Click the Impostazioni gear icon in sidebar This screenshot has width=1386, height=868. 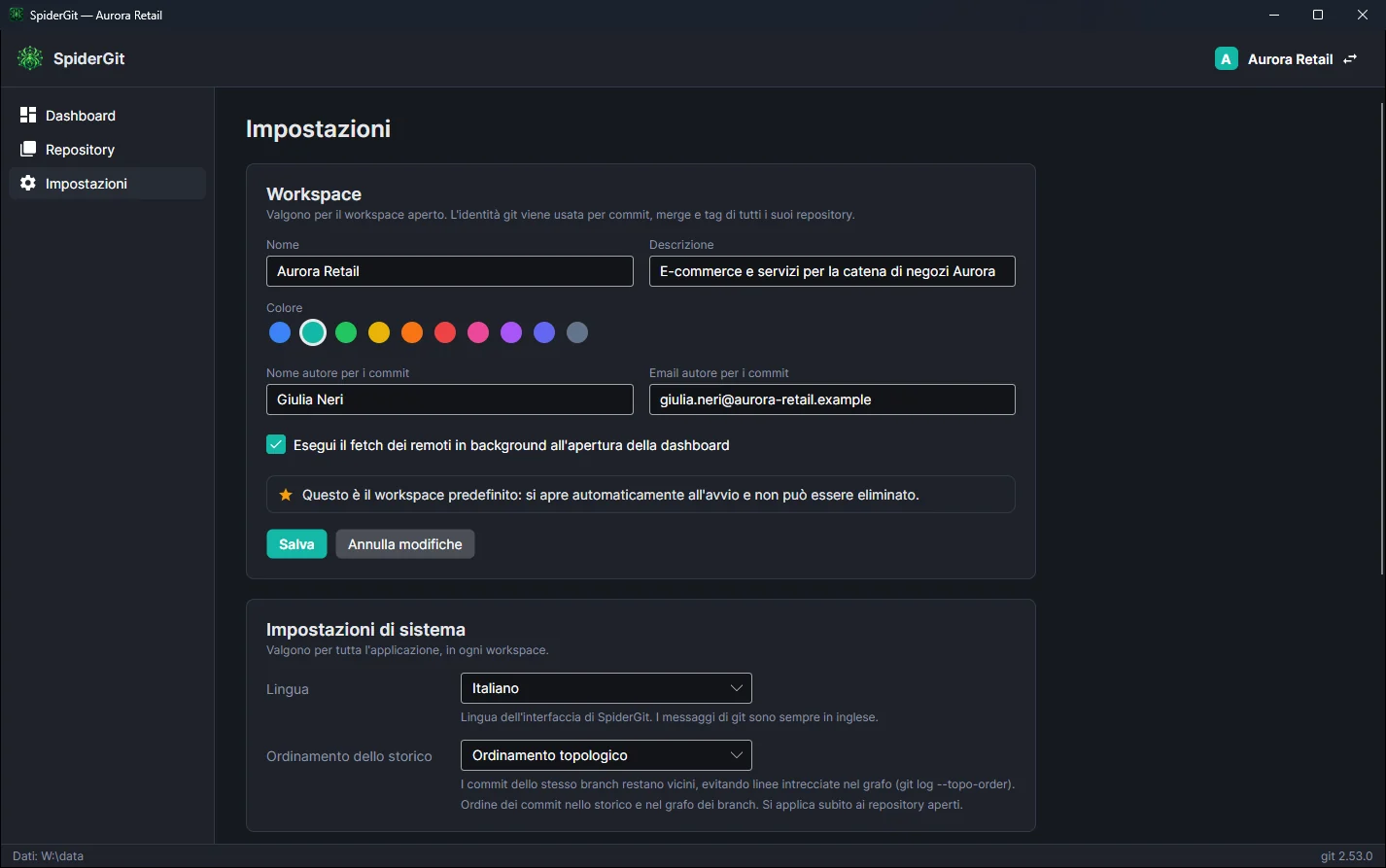(x=28, y=183)
